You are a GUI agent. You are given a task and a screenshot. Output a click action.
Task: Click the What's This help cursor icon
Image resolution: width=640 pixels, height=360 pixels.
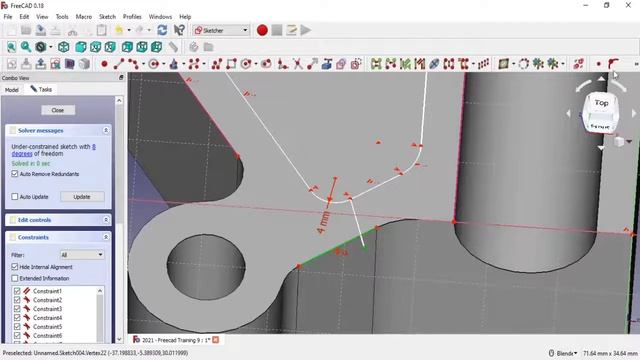pos(179,30)
